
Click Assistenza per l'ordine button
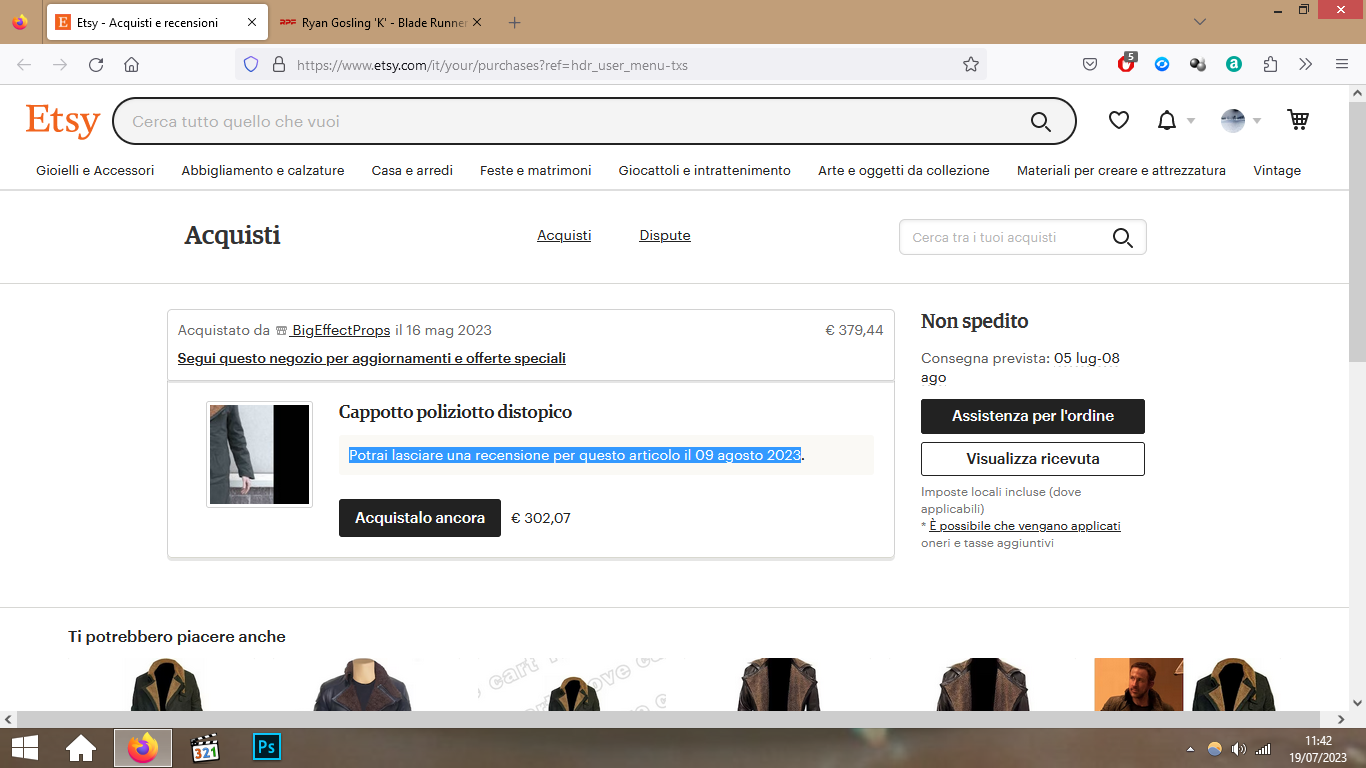click(x=1033, y=416)
